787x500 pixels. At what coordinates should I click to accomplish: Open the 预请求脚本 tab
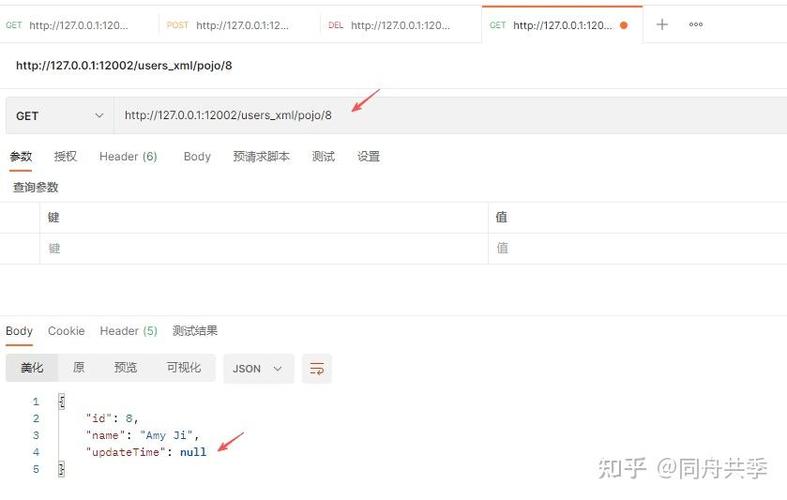[261, 157]
